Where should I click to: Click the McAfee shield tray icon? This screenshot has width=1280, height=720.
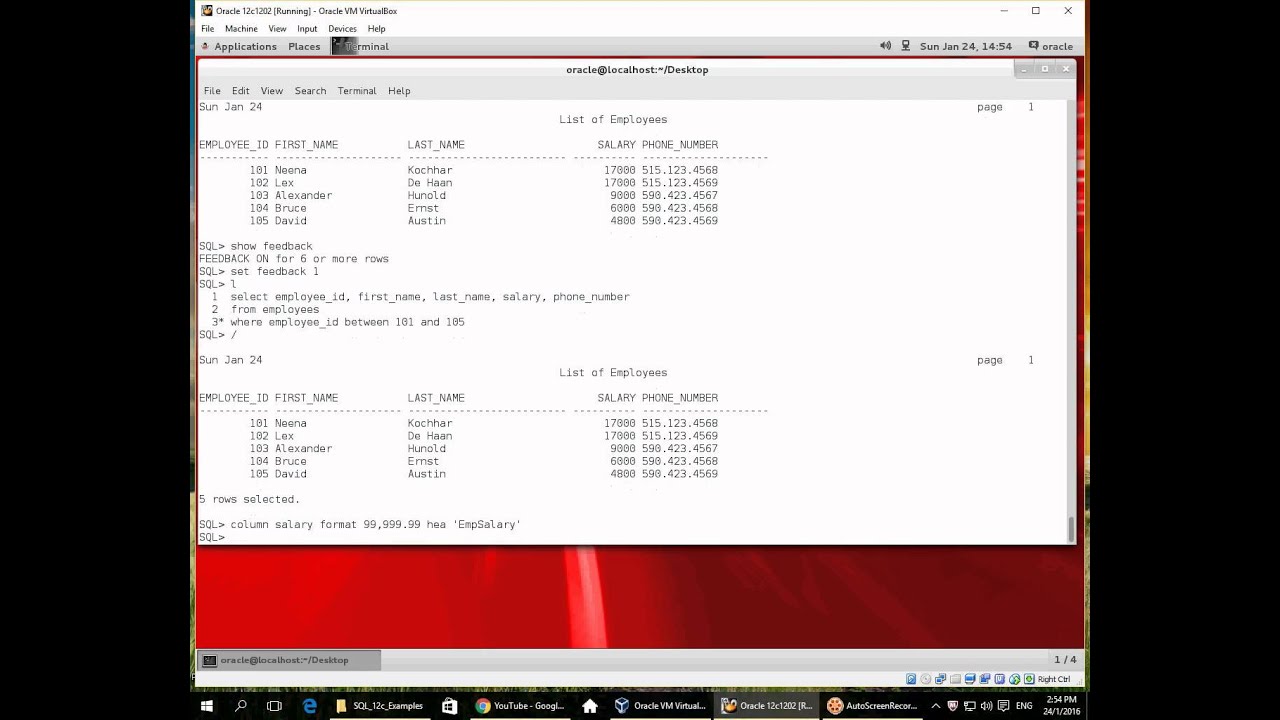pos(953,706)
